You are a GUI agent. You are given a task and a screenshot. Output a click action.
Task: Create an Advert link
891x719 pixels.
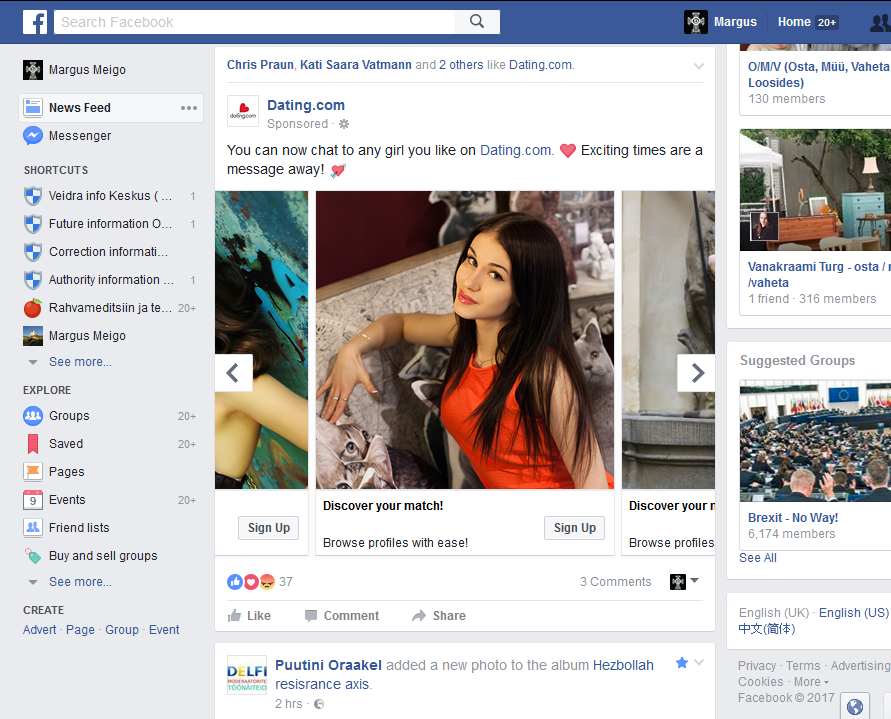point(40,630)
